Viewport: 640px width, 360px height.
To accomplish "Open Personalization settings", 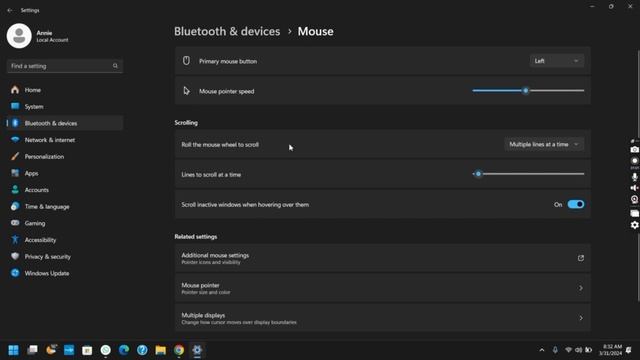I will pos(64,156).
